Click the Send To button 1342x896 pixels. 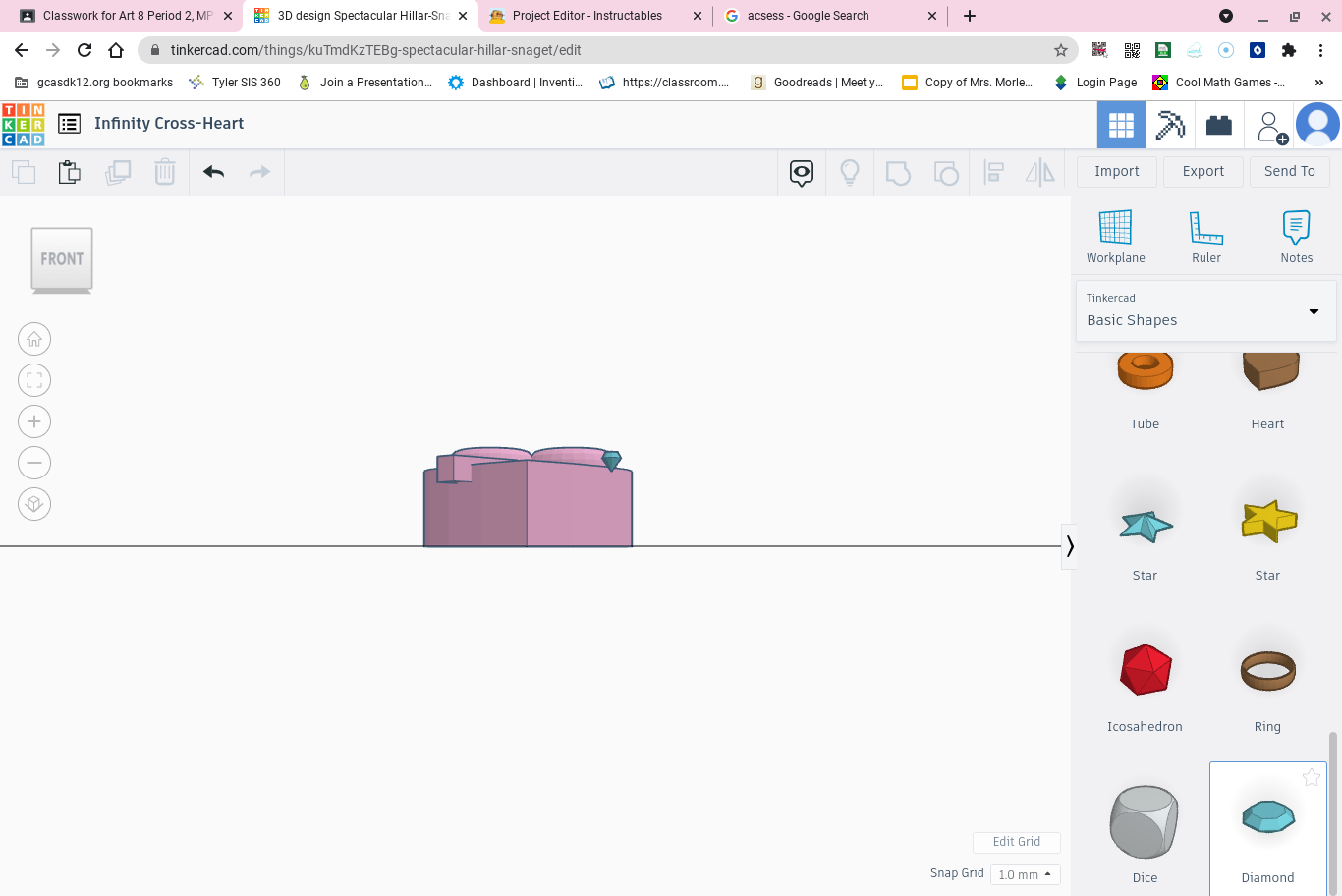[x=1290, y=171]
